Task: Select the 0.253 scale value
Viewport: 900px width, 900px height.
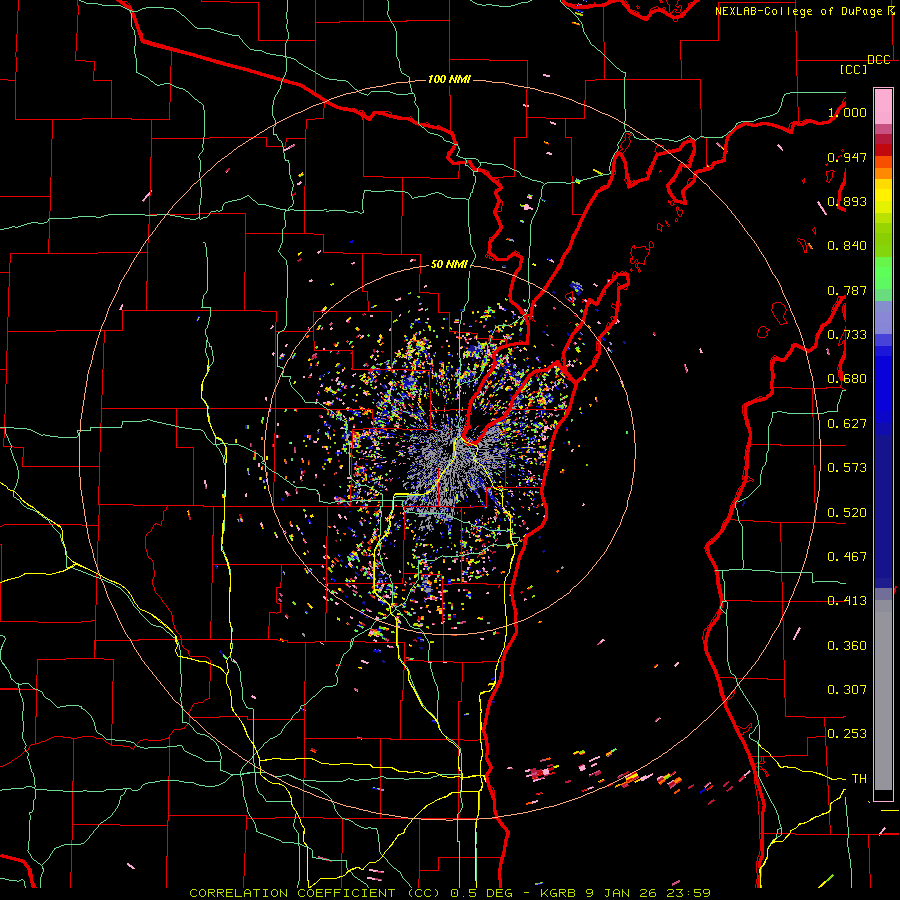Action: click(x=847, y=734)
